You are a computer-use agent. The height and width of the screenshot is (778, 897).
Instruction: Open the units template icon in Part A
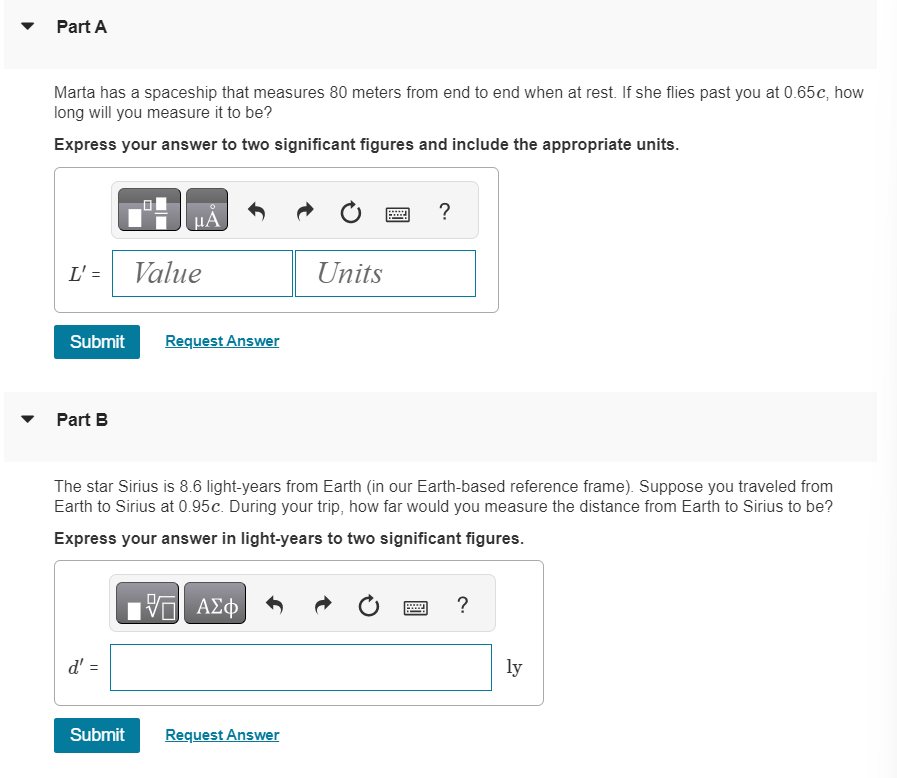pyautogui.click(x=147, y=209)
